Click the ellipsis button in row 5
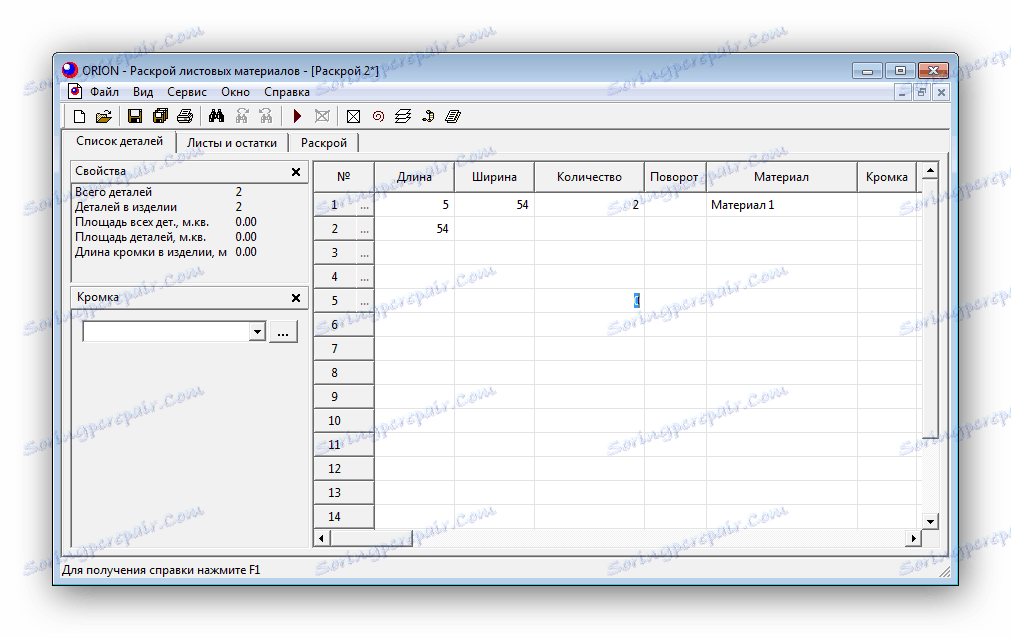1011x638 pixels. point(365,301)
